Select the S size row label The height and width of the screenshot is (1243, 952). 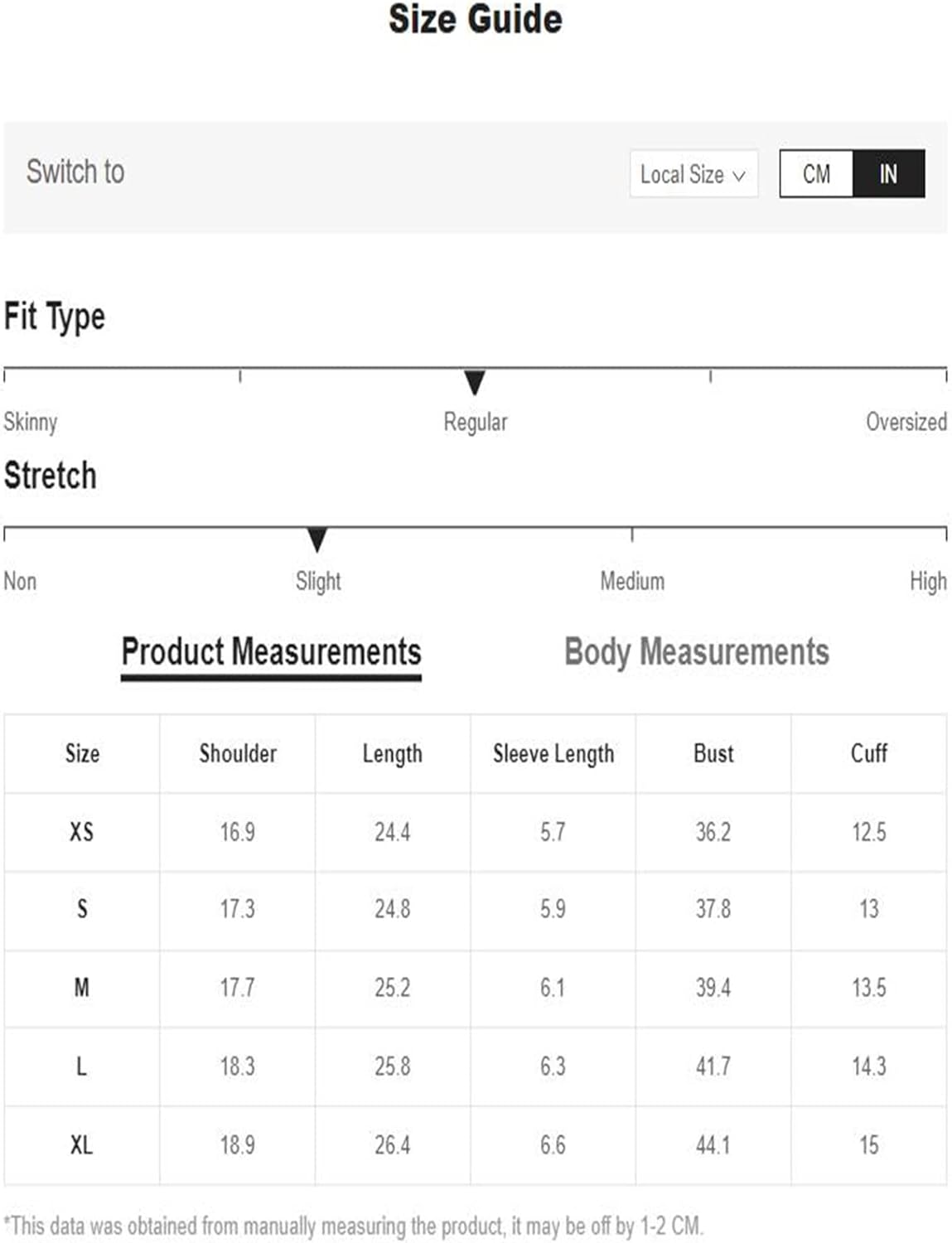(82, 909)
